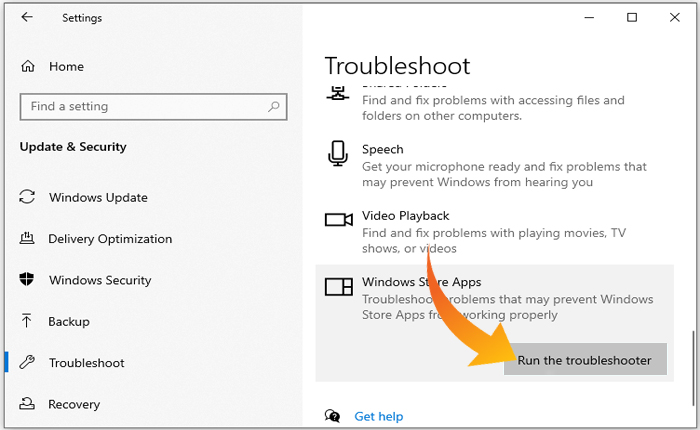Maximize the Settings window

[x=632, y=18]
